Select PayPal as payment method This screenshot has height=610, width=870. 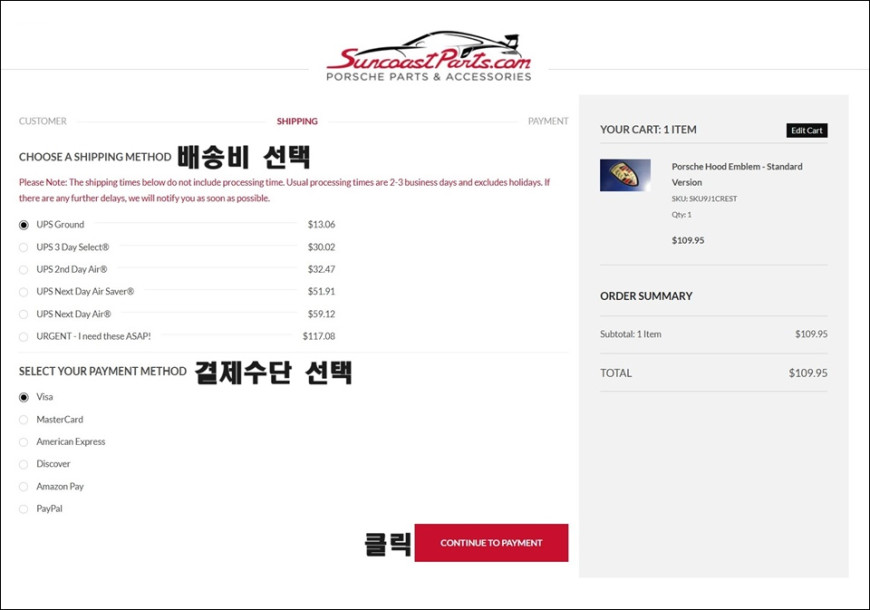click(23, 509)
